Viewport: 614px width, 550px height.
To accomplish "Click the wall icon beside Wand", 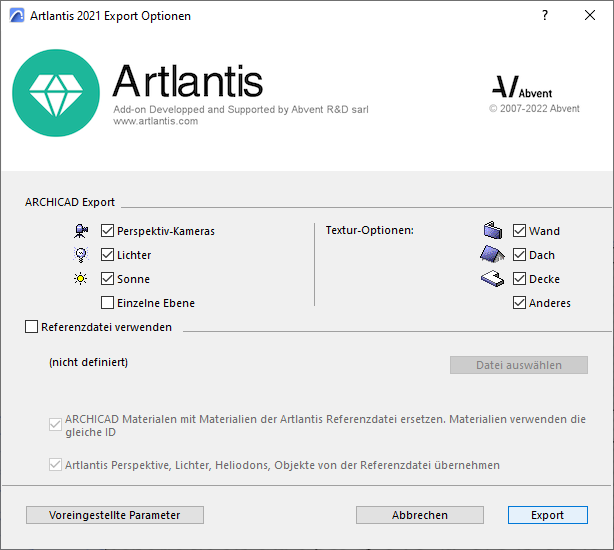I will tap(493, 230).
